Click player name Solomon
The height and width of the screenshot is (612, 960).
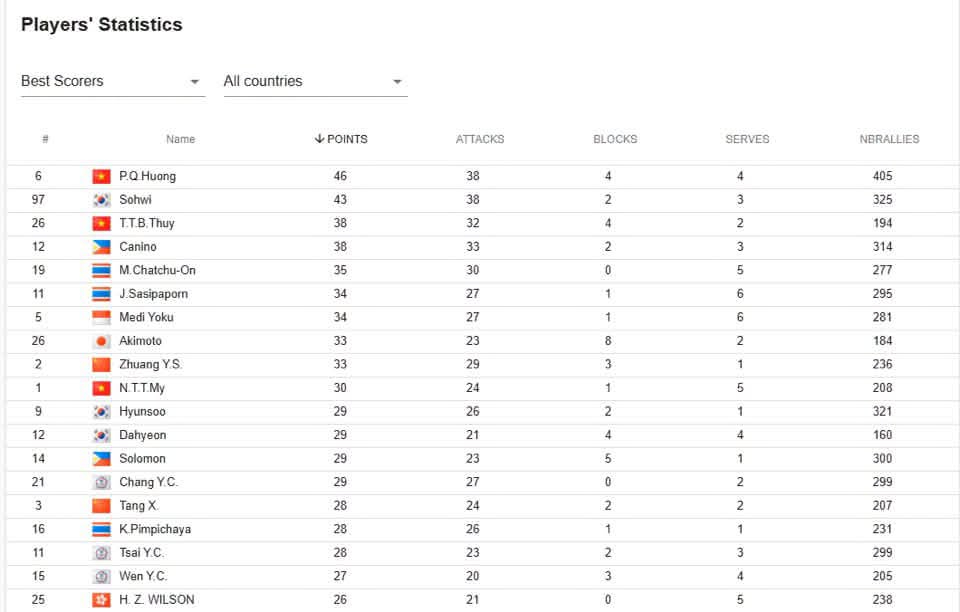[x=142, y=458]
